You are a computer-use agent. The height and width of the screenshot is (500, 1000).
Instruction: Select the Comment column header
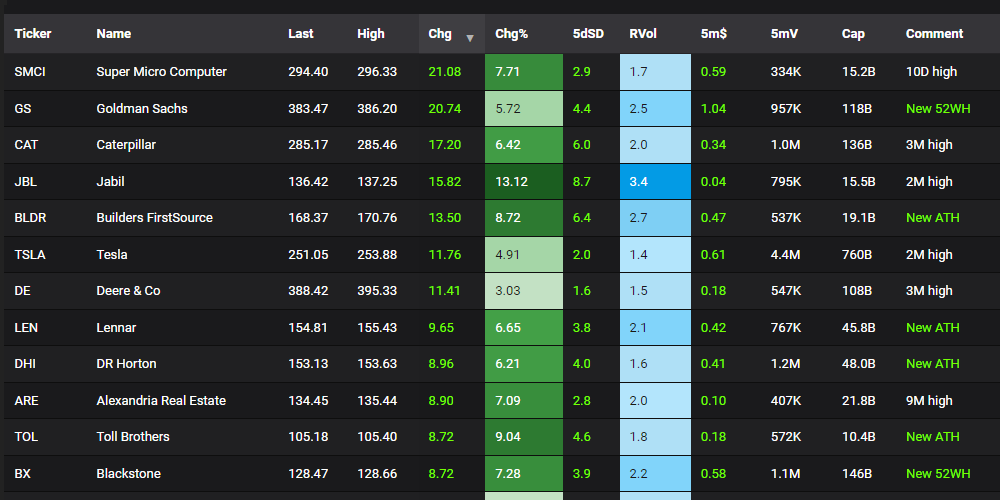934,34
